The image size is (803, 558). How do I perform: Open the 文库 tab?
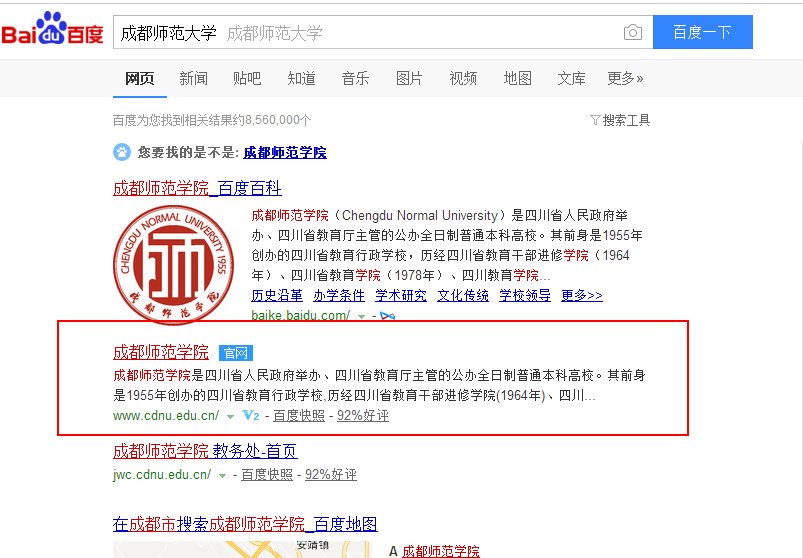click(572, 78)
